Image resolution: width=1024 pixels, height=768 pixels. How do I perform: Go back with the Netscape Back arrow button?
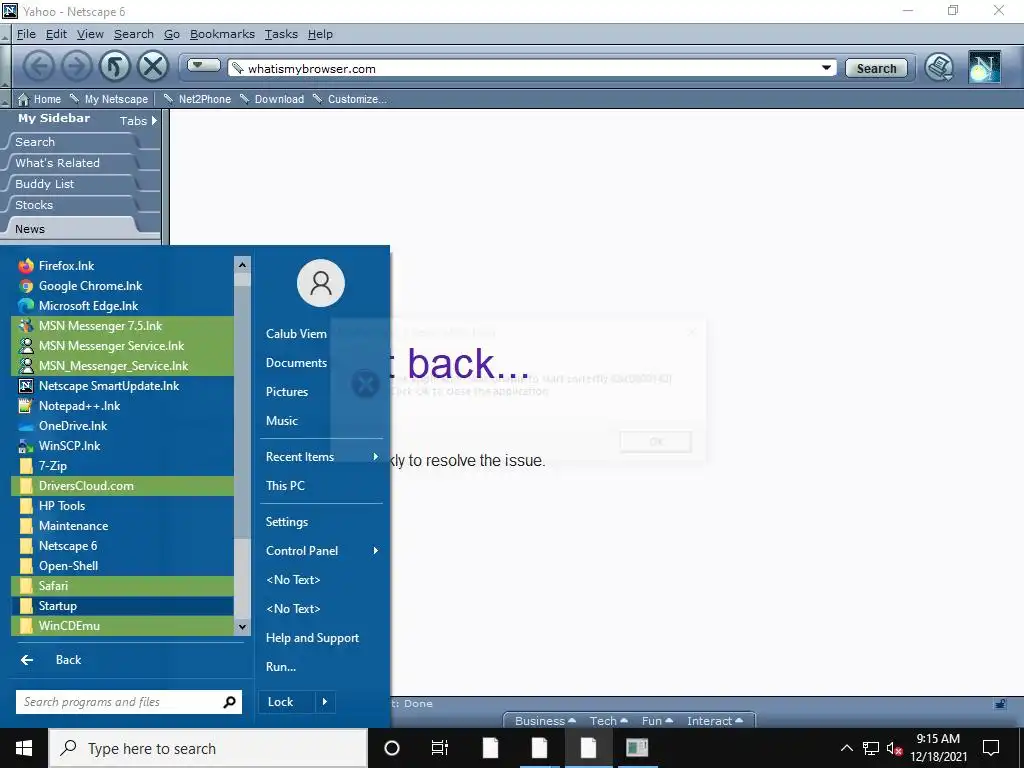[x=39, y=67]
